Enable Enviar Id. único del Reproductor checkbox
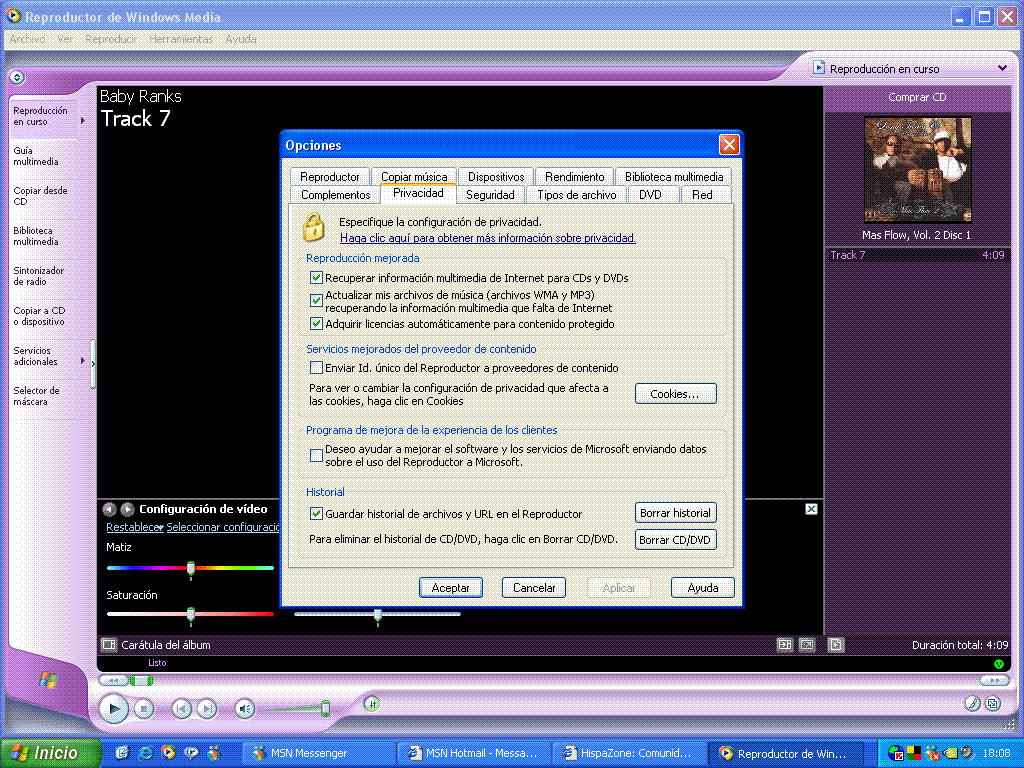 pos(317,368)
